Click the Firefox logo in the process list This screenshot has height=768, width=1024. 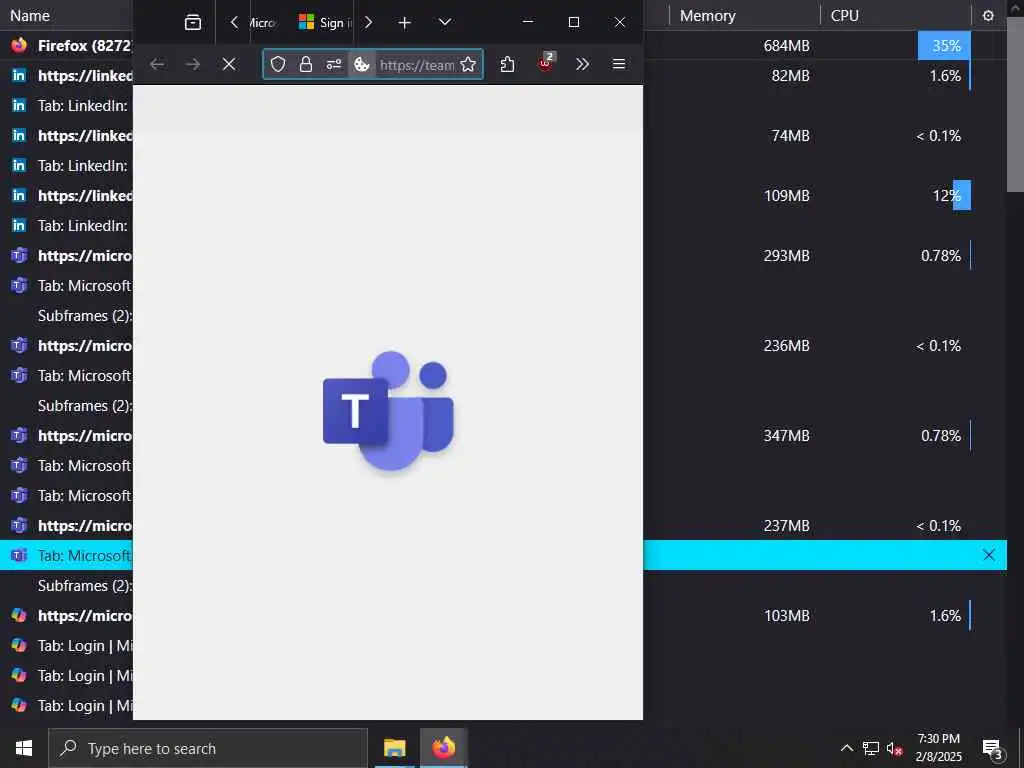tap(19, 45)
